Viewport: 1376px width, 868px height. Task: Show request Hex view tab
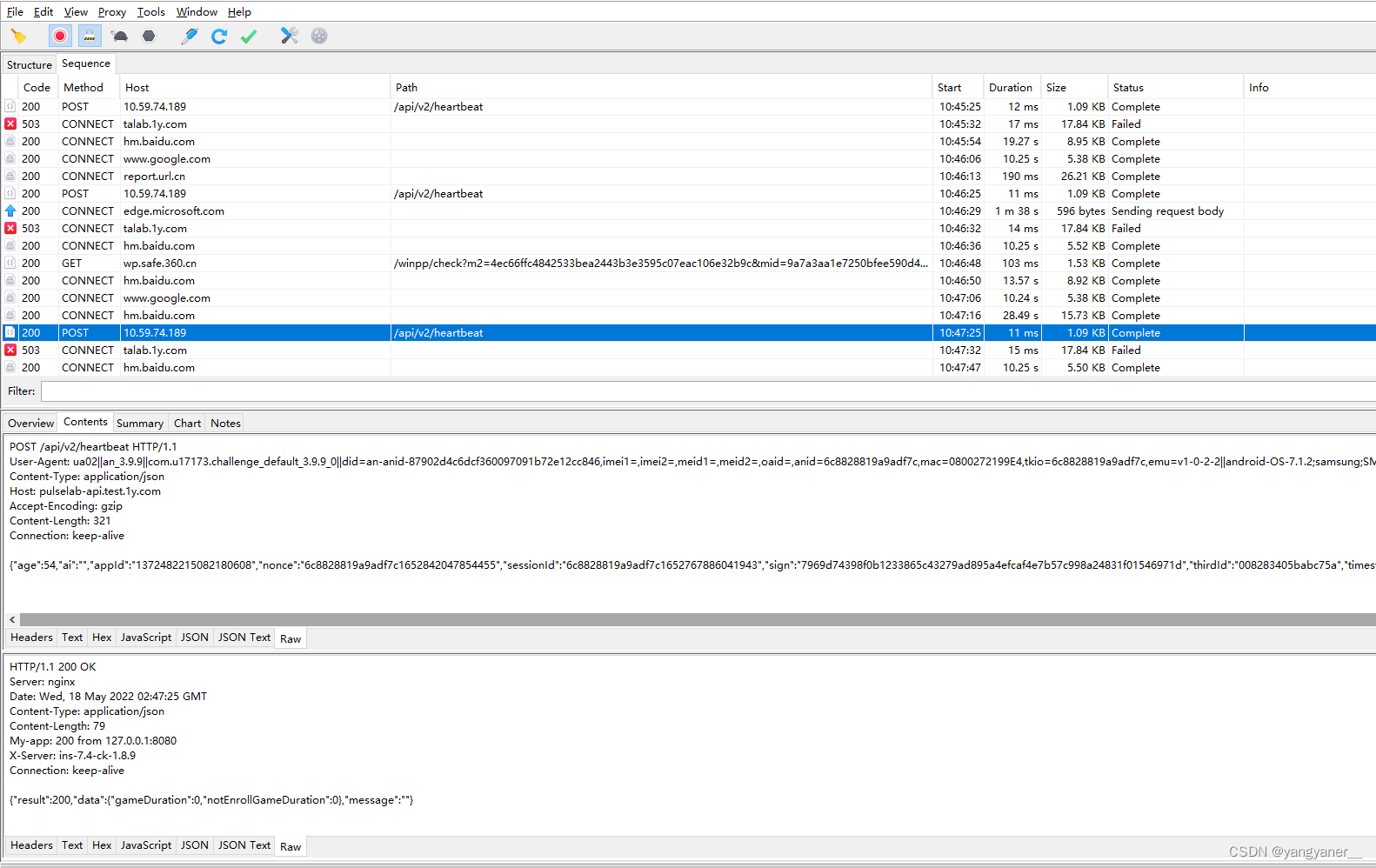point(102,637)
